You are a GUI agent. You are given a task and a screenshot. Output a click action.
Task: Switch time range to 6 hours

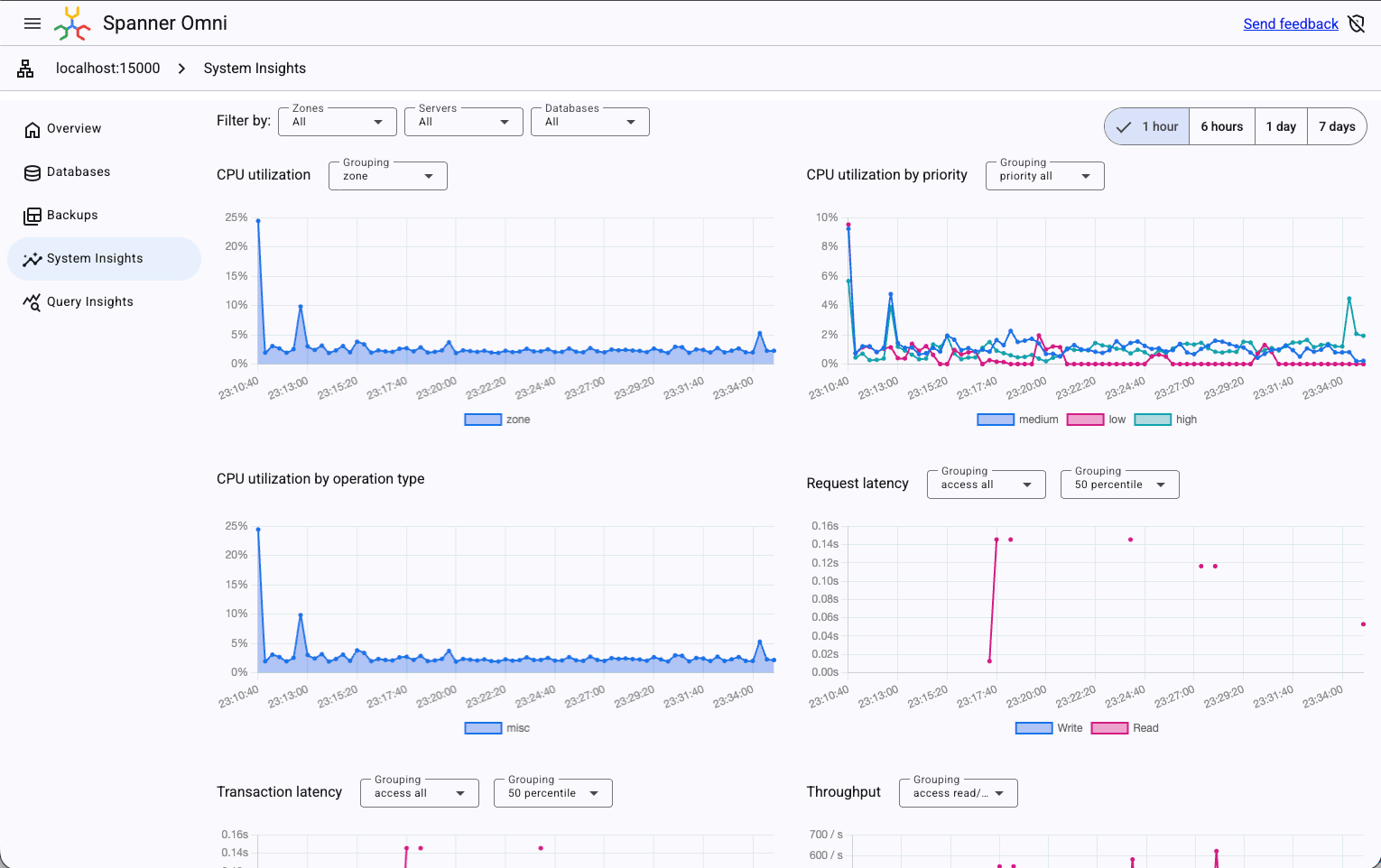(x=1222, y=126)
